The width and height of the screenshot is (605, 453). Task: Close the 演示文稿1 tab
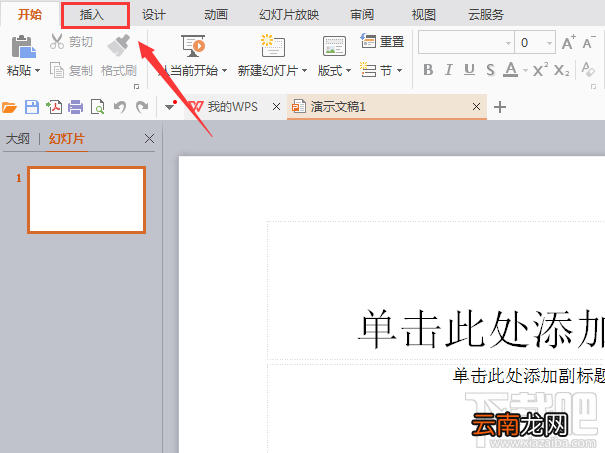(x=477, y=106)
